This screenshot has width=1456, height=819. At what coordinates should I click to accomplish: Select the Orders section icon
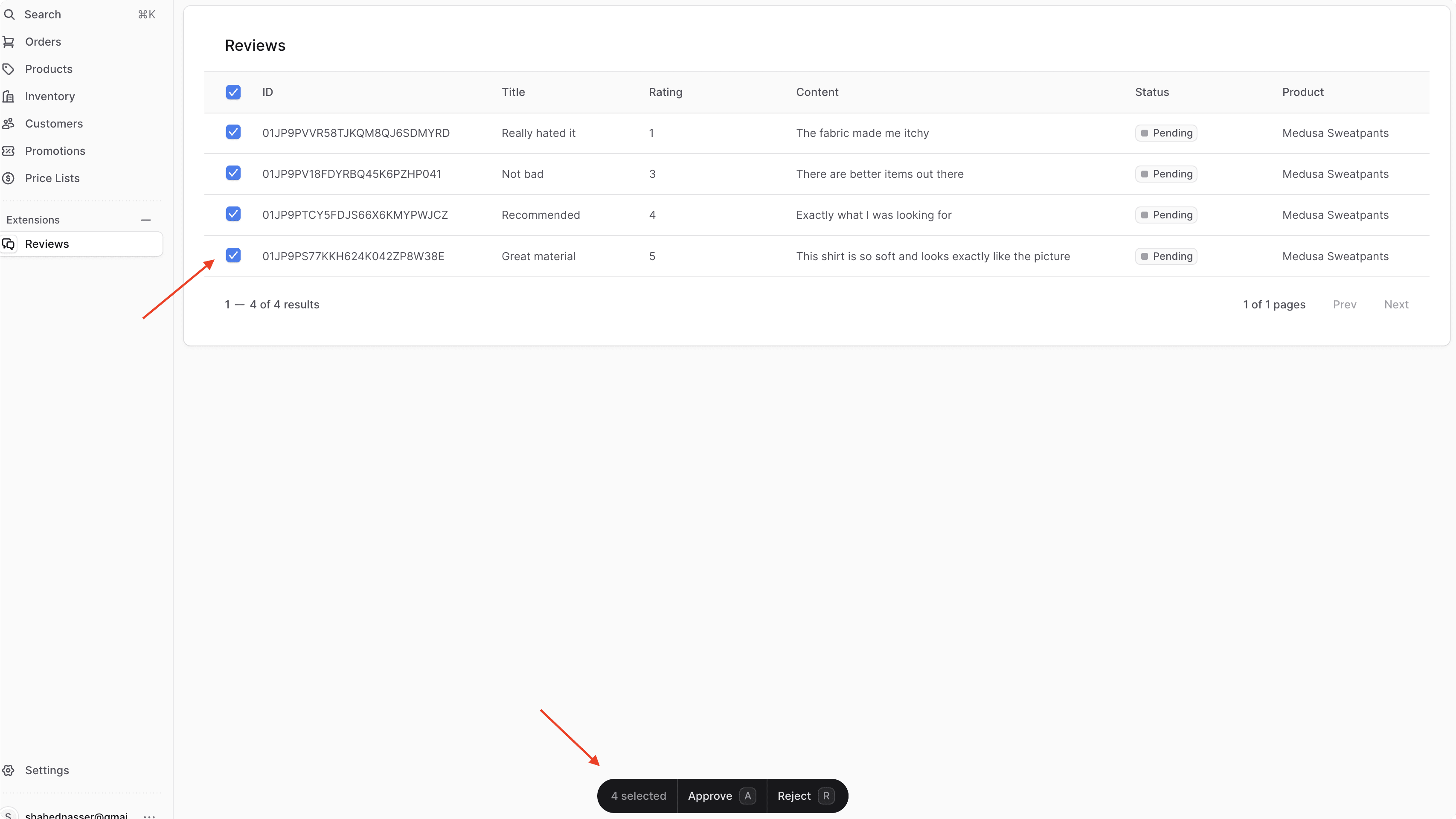[x=9, y=41]
